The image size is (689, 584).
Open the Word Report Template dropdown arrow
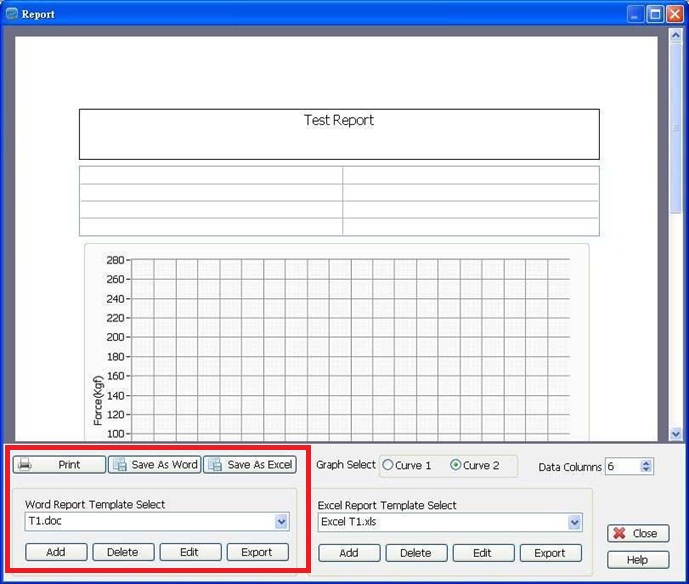281,522
